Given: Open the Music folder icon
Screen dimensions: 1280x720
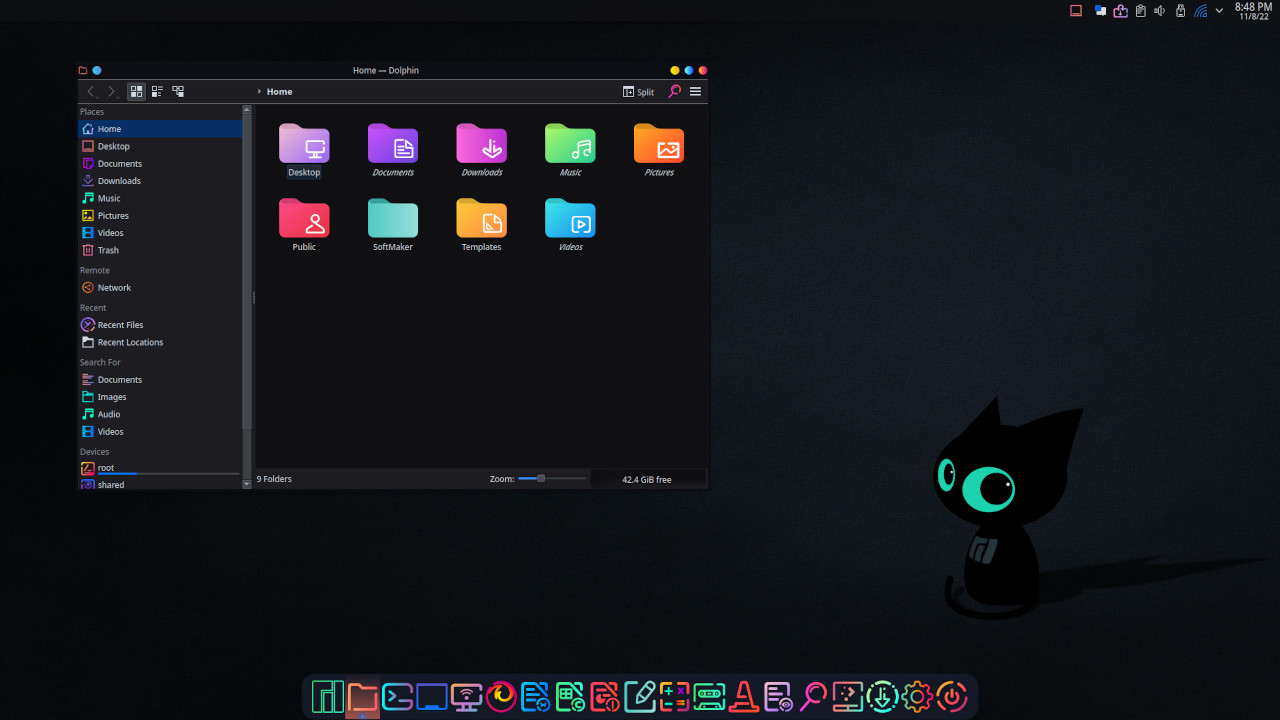Looking at the screenshot, I should (570, 146).
